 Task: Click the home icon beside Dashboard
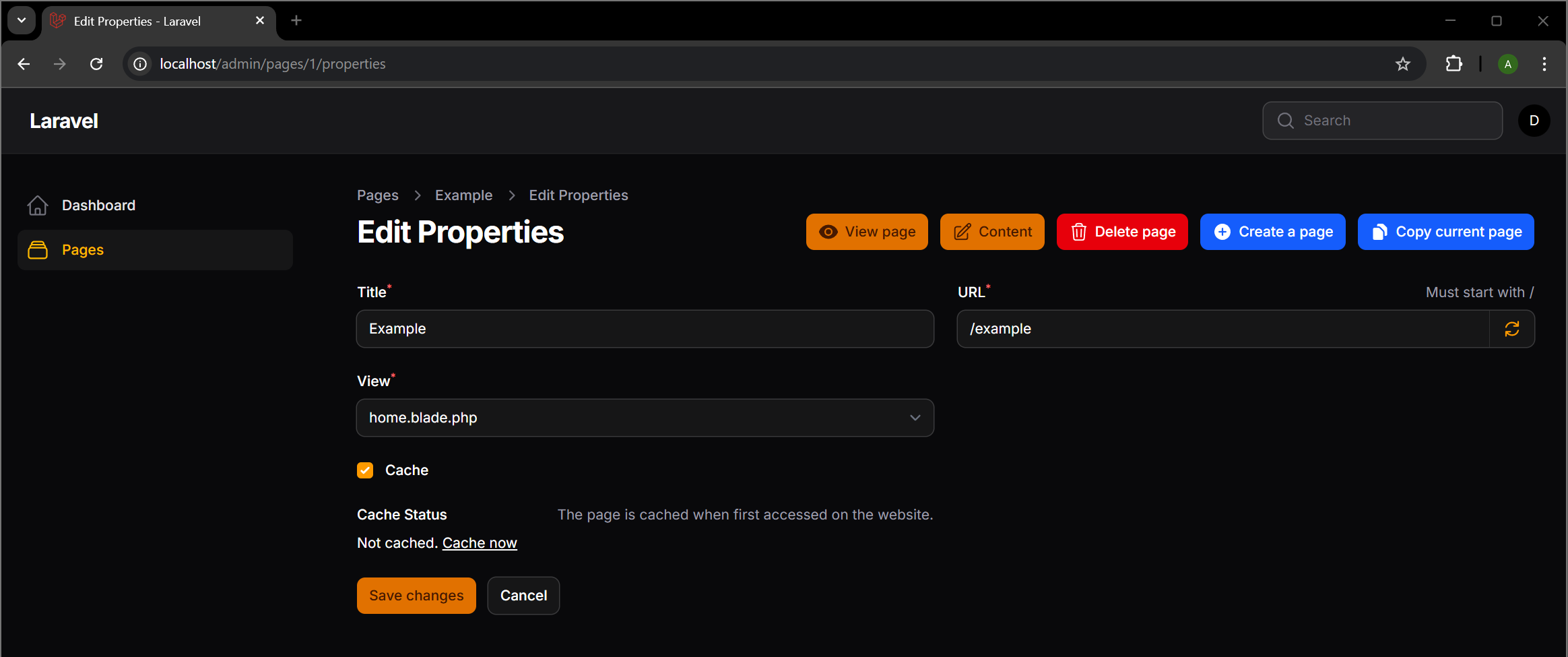point(38,205)
